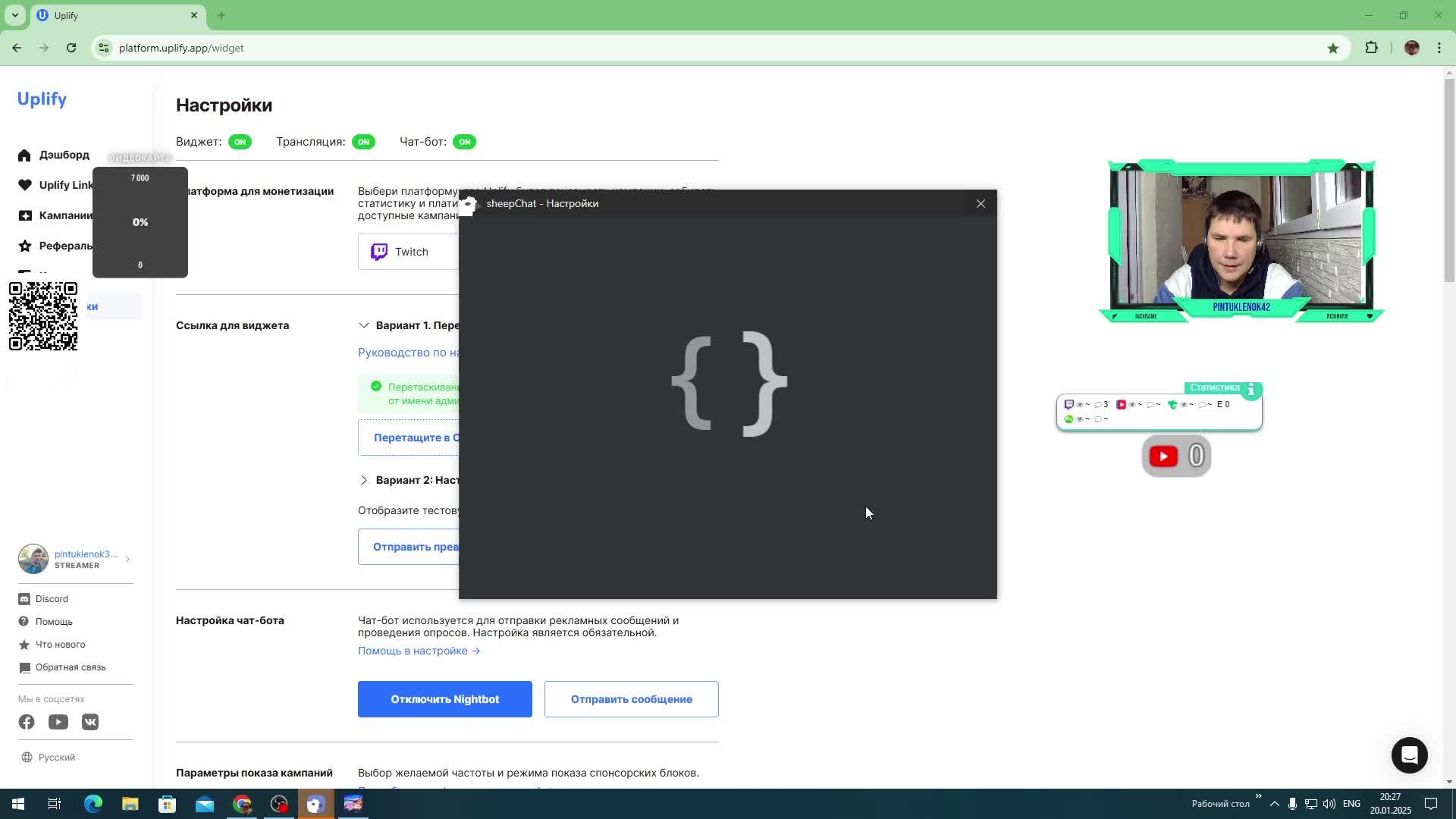Toggle the Виджет ON switch

240,142
